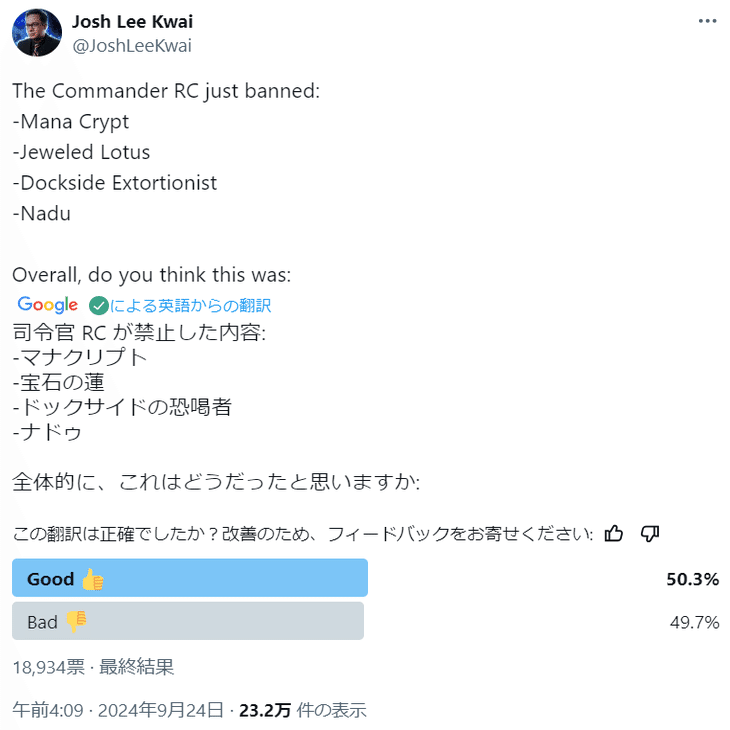Image resolution: width=730 pixels, height=730 pixels.
Task: Click the thumbs-down emoji in the Bad option
Action: (x=77, y=622)
